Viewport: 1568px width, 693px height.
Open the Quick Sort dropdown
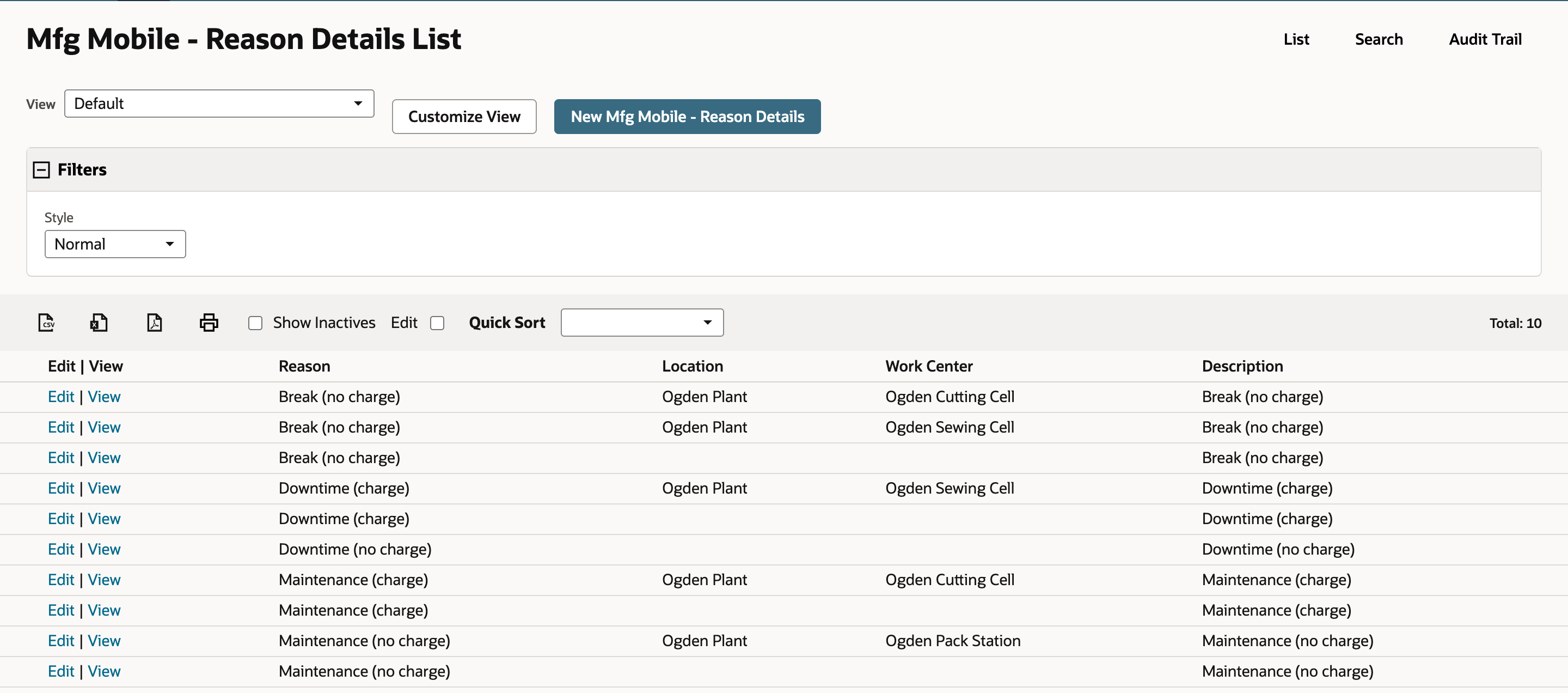[x=642, y=322]
